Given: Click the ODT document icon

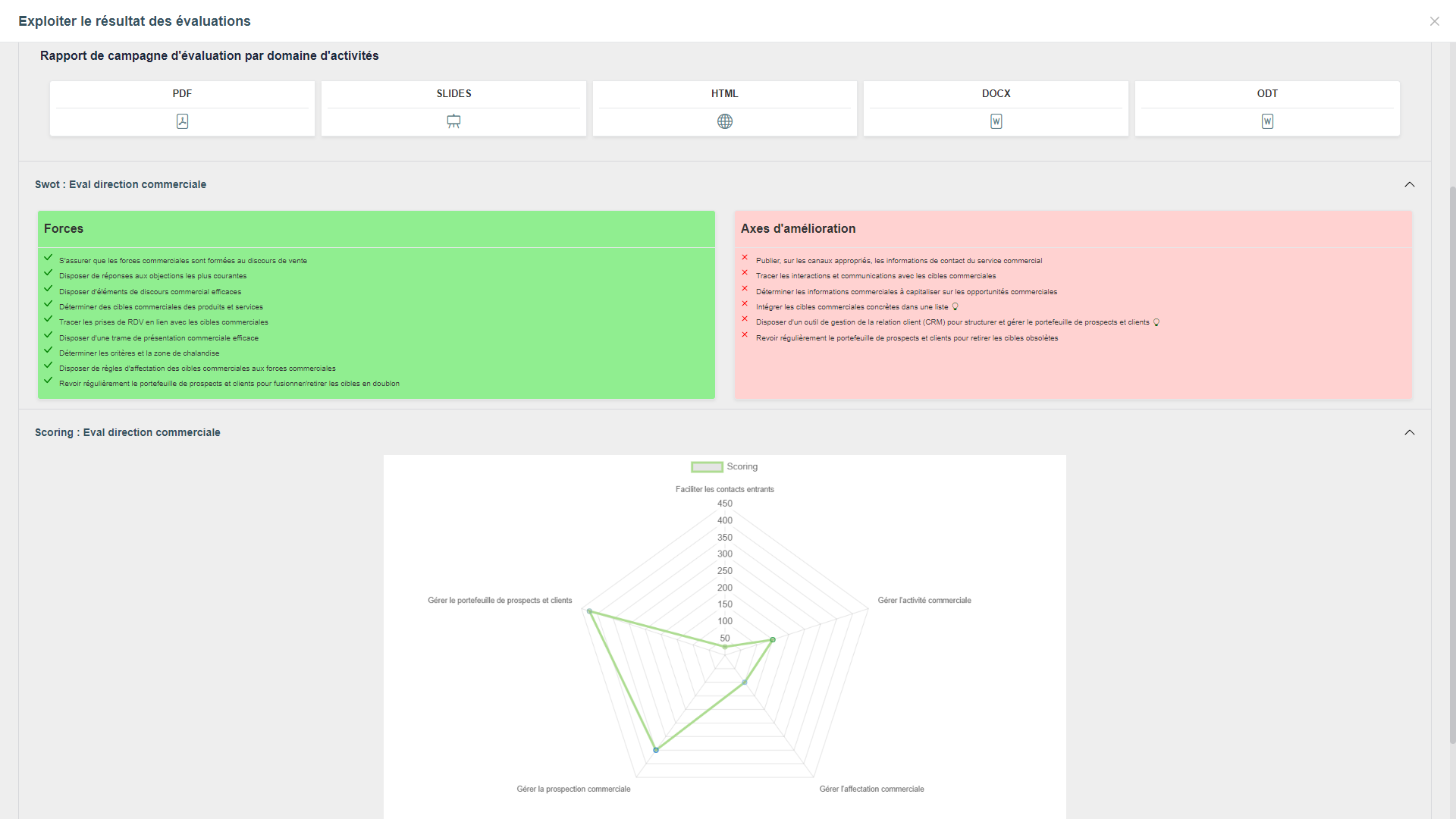Looking at the screenshot, I should click(1267, 121).
